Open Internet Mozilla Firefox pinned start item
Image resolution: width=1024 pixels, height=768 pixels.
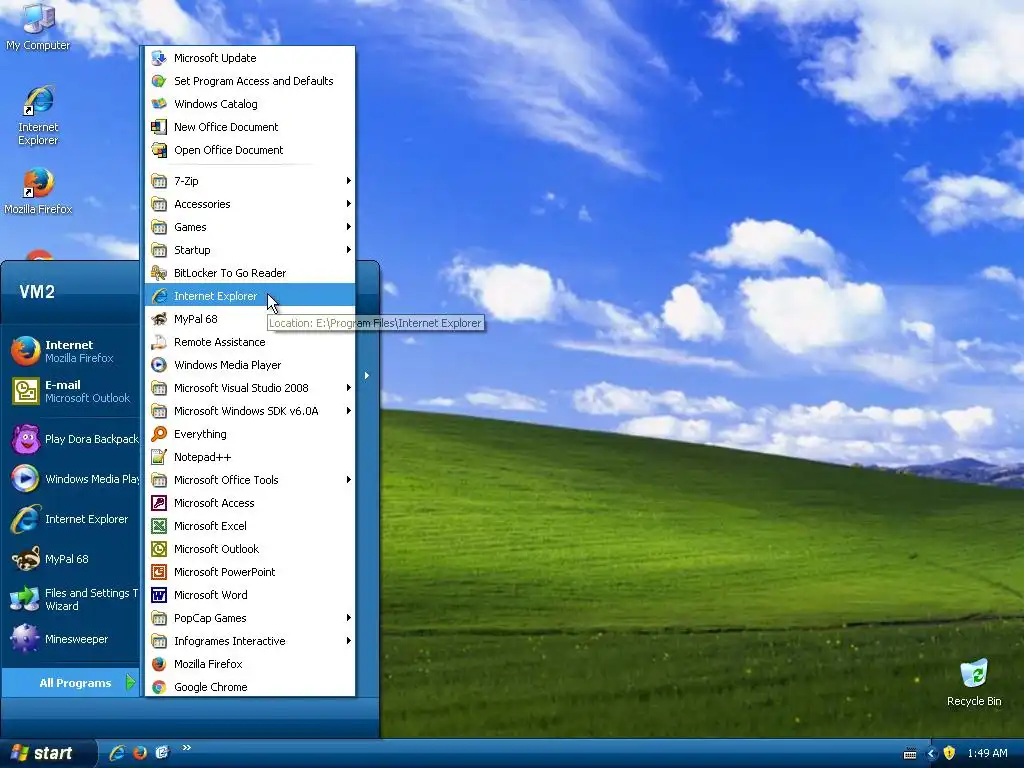pos(71,351)
